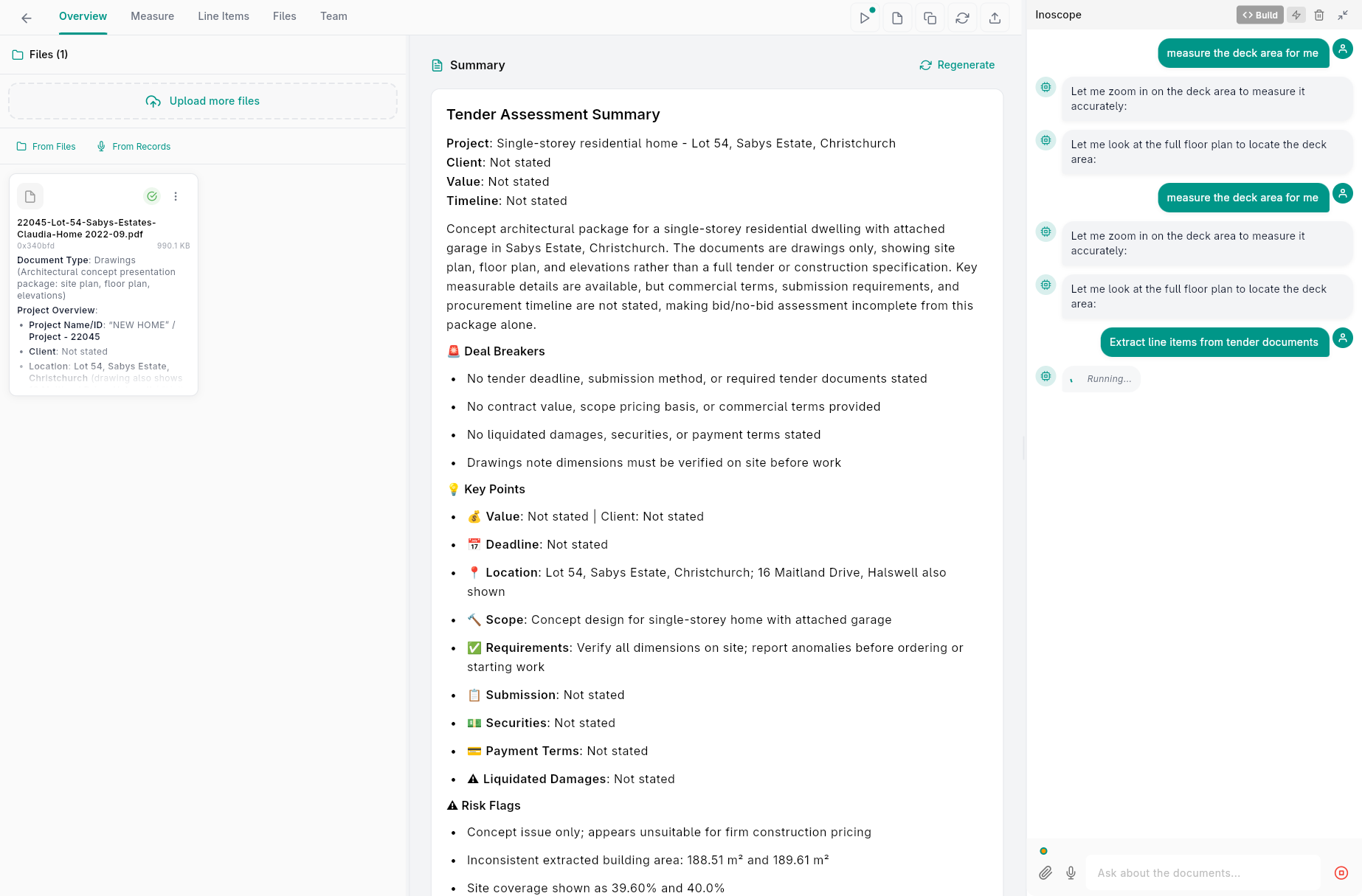Click the new document icon in the toolbar
Image resolution: width=1362 pixels, height=896 pixels.
(897, 17)
